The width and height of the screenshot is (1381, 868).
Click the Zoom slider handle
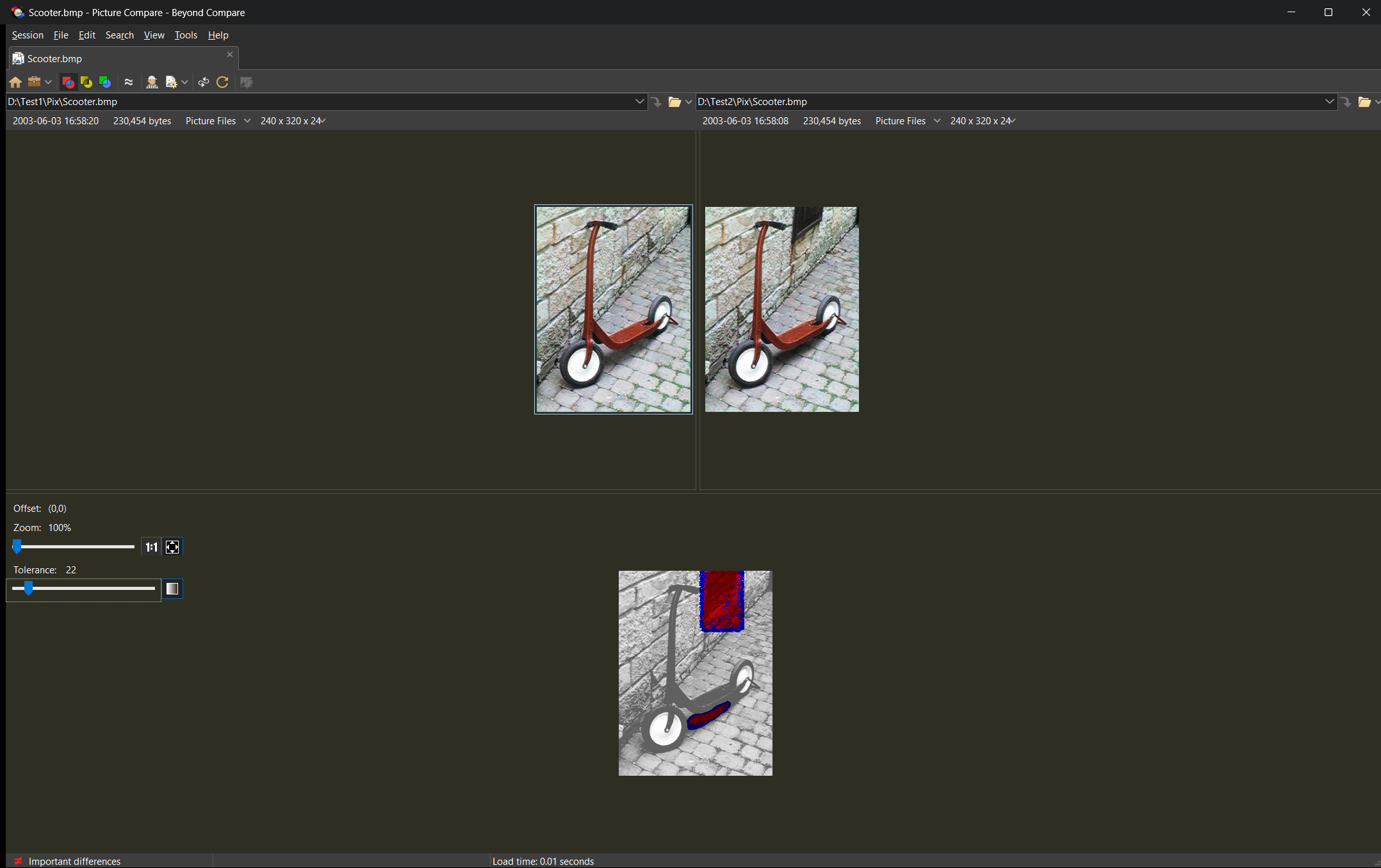tap(17, 546)
